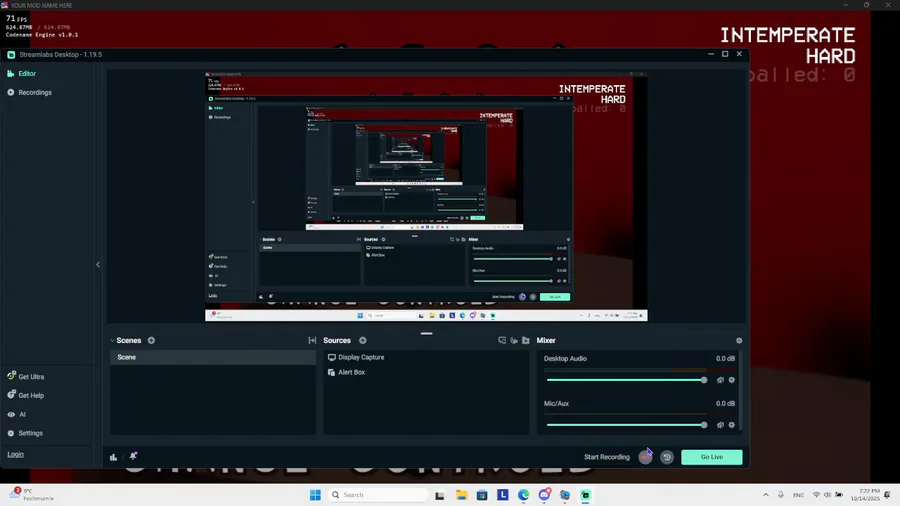
Task: Click the Desktop Audio 0.0 dB value
Action: (x=726, y=359)
